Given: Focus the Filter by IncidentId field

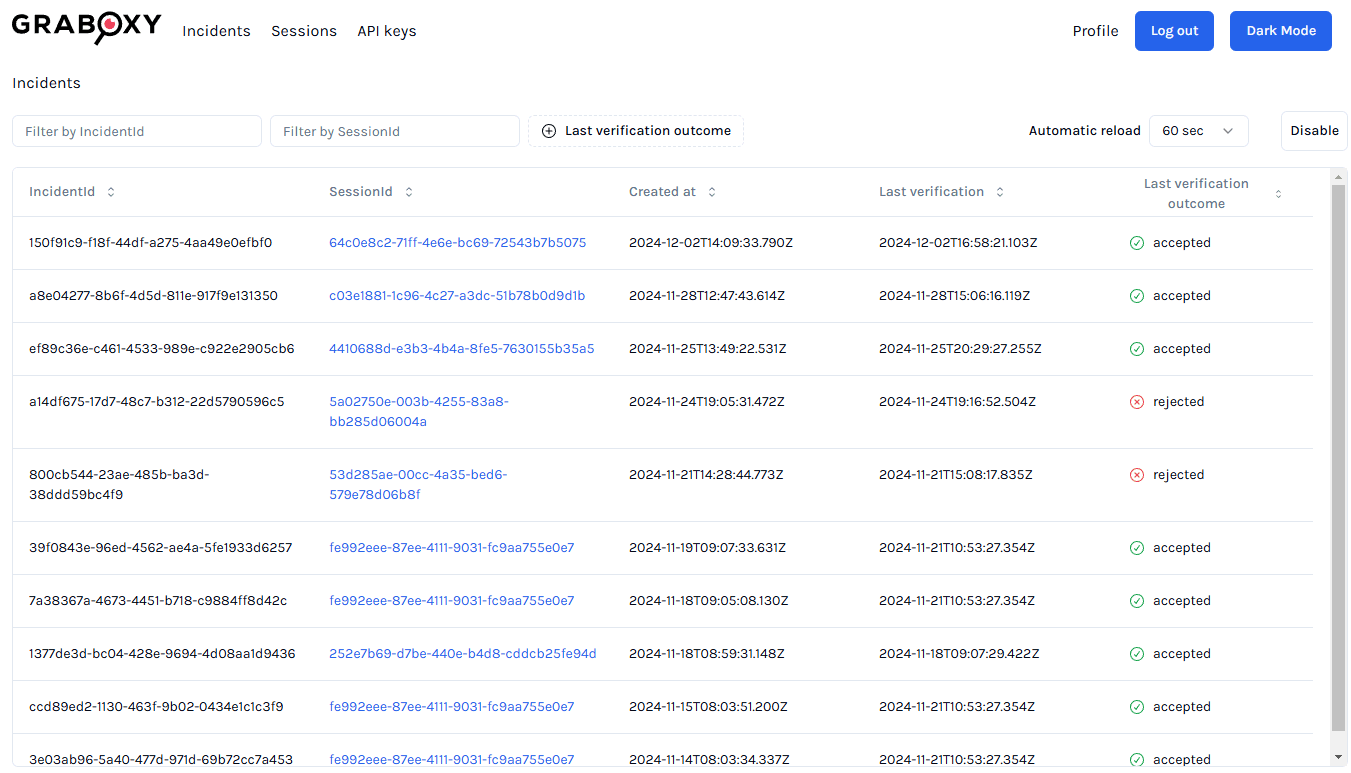Looking at the screenshot, I should pyautogui.click(x=137, y=131).
